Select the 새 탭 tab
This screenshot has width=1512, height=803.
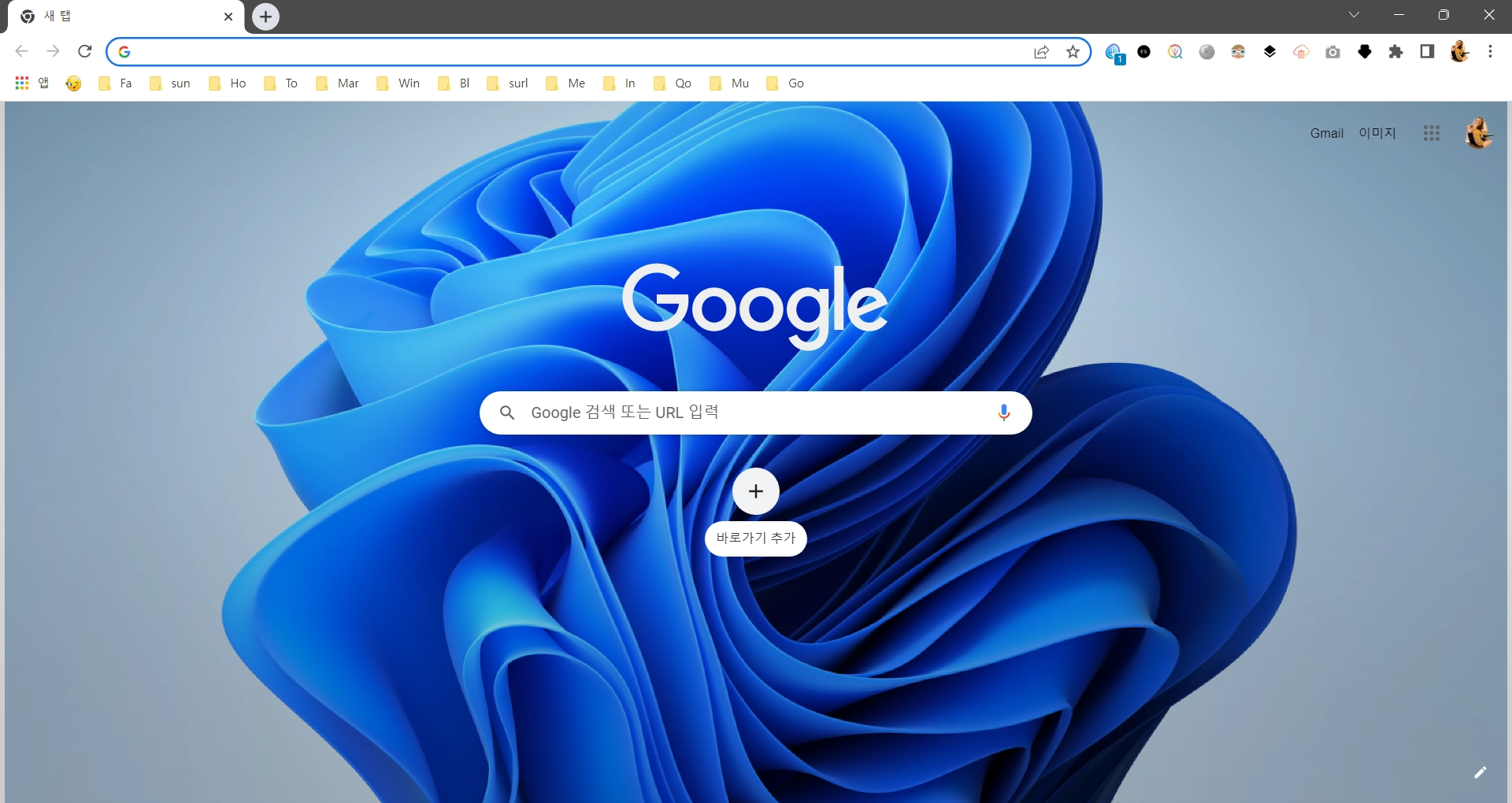point(126,17)
